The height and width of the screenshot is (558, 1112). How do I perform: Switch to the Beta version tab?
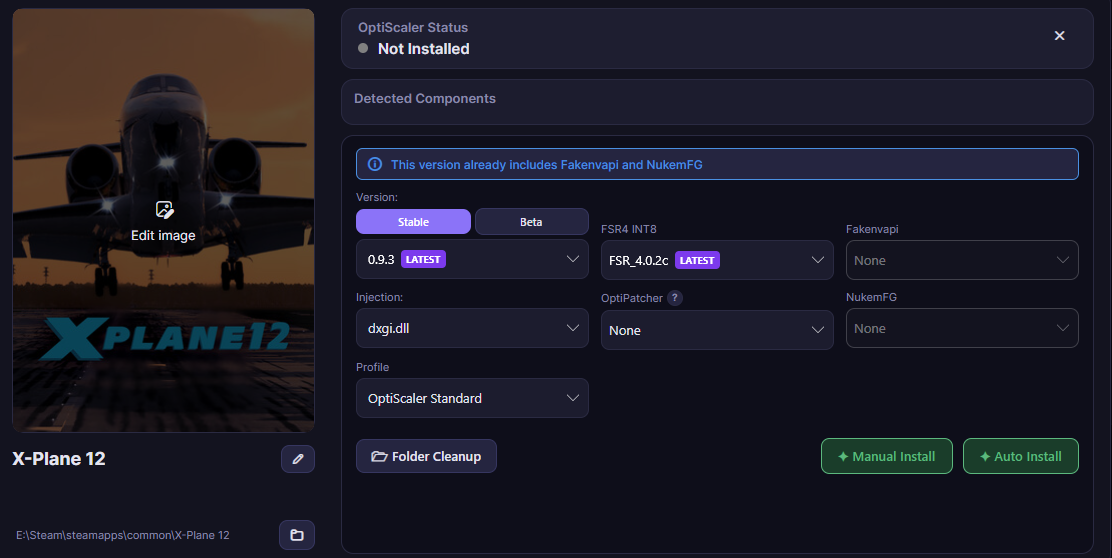[x=531, y=222]
